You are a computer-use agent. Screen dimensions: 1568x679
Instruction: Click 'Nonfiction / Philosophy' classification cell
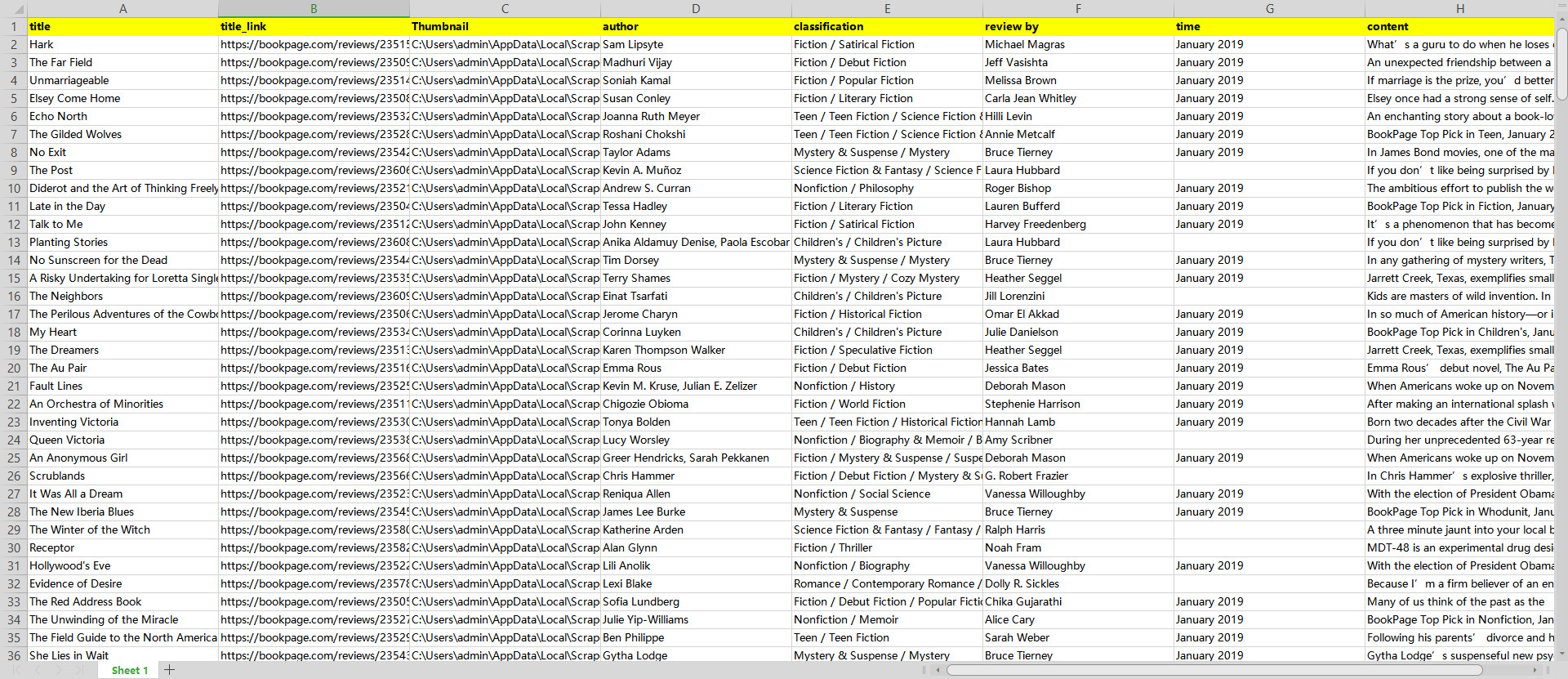tap(888, 188)
